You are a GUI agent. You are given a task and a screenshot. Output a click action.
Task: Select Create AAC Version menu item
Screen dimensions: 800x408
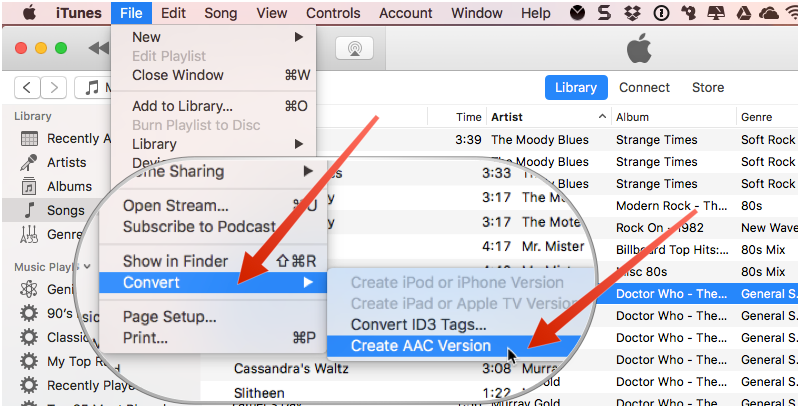420,346
